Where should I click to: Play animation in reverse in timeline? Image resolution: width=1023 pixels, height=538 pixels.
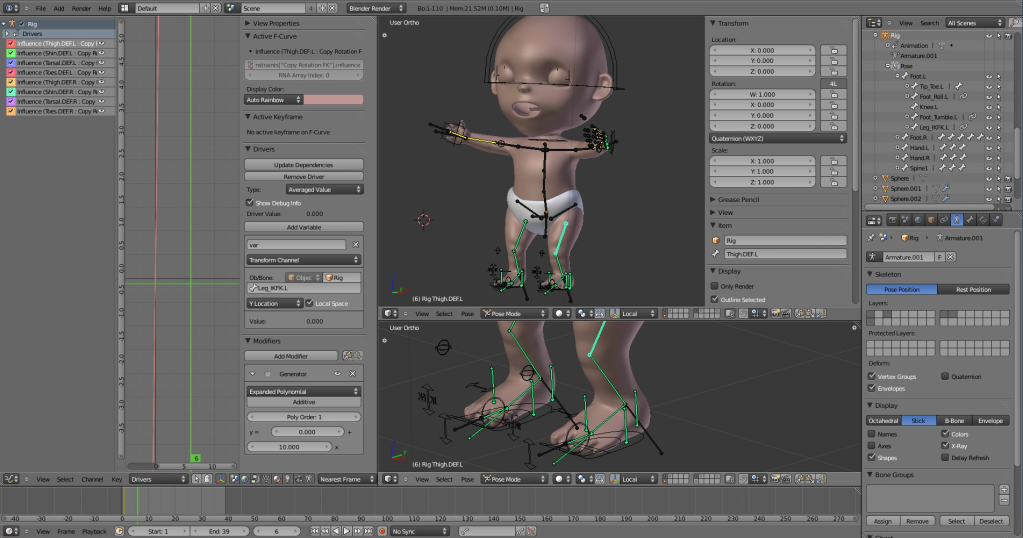coord(336,531)
